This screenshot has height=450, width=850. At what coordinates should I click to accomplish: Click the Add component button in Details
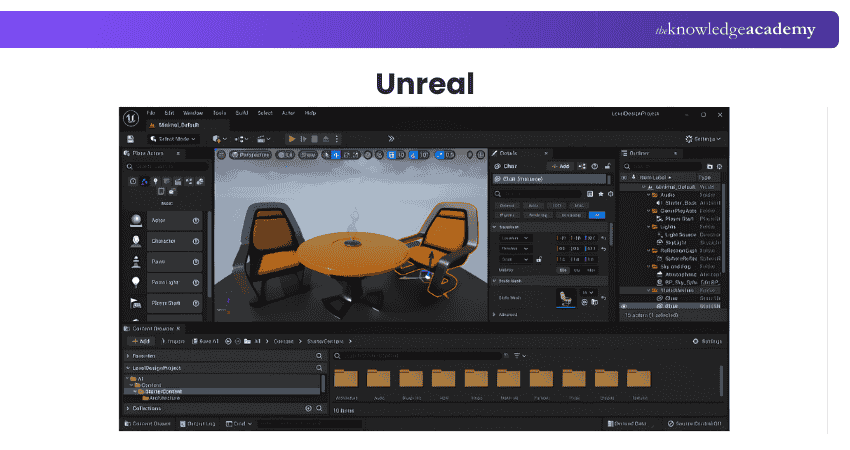561,166
